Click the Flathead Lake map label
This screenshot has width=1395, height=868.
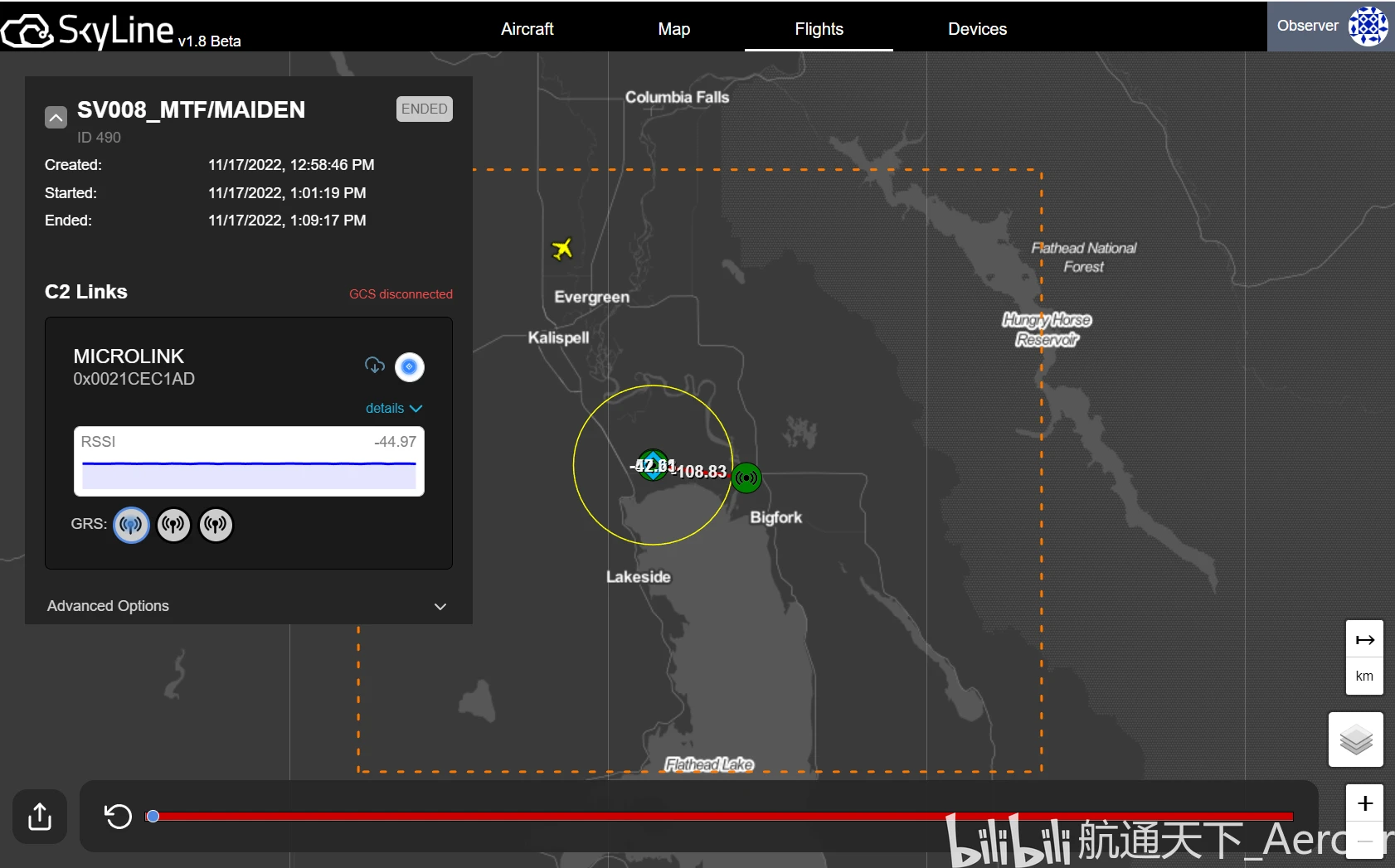pyautogui.click(x=709, y=764)
